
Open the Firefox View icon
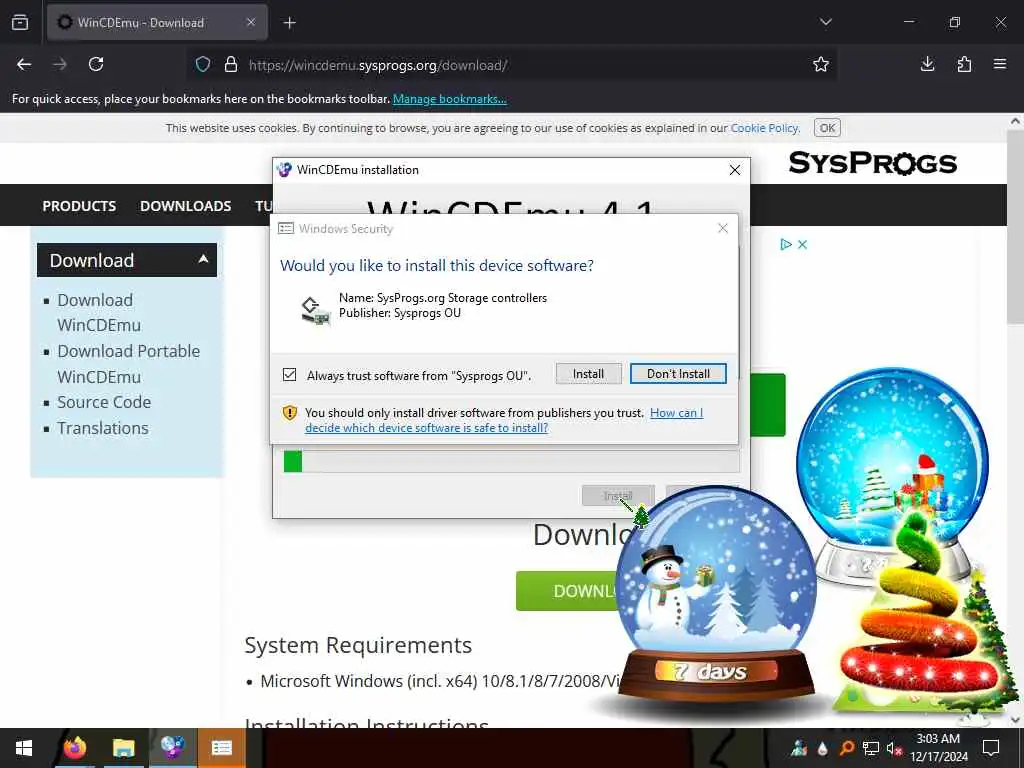coord(20,22)
